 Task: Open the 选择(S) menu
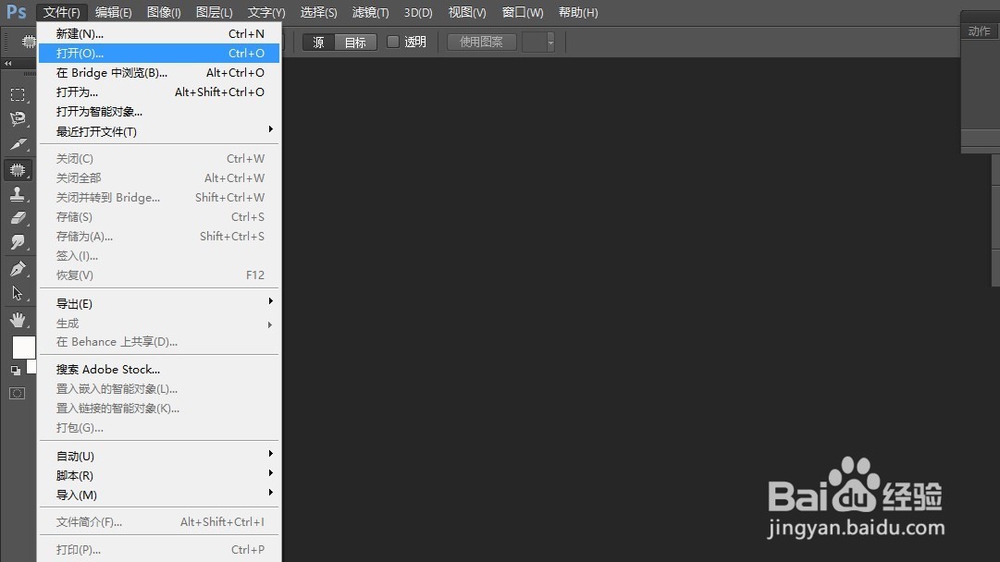318,12
